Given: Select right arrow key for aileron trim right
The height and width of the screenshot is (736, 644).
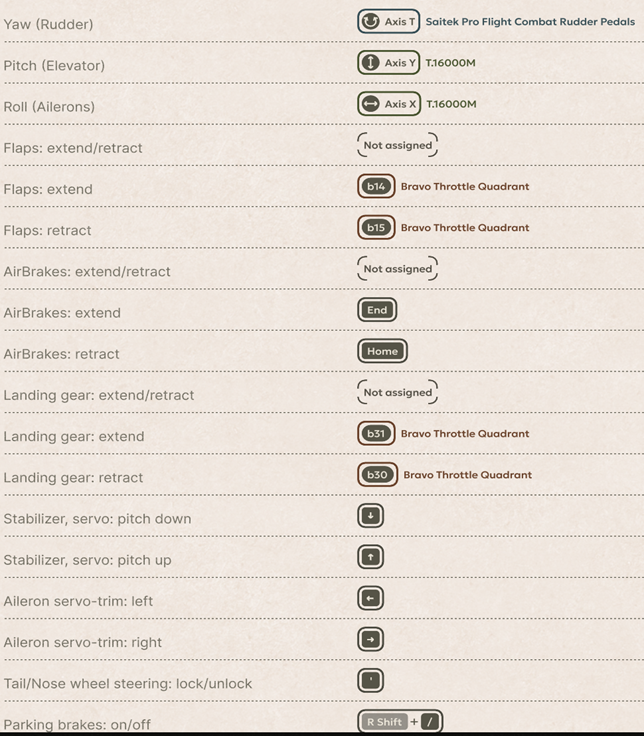Looking at the screenshot, I should coord(370,639).
